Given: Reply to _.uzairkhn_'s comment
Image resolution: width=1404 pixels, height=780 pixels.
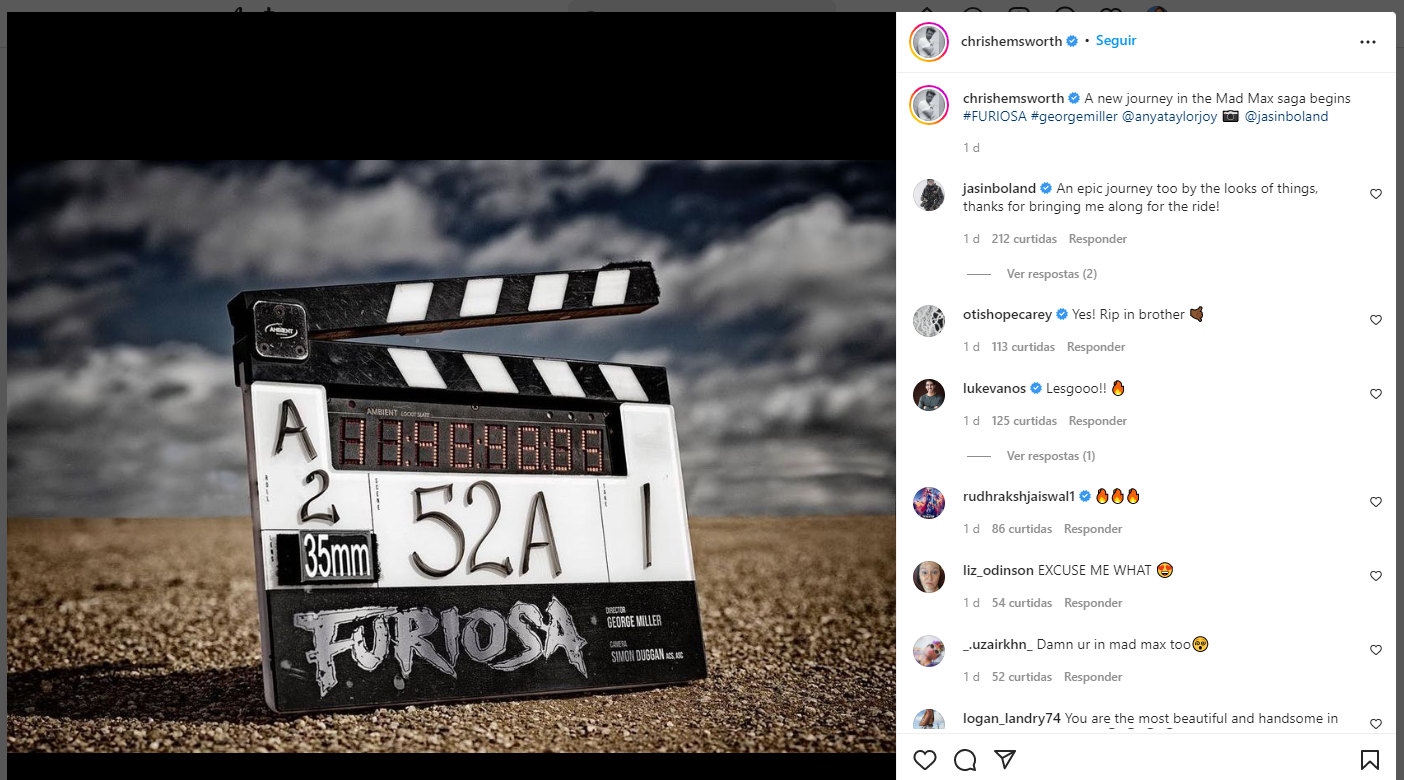Looking at the screenshot, I should 1093,677.
